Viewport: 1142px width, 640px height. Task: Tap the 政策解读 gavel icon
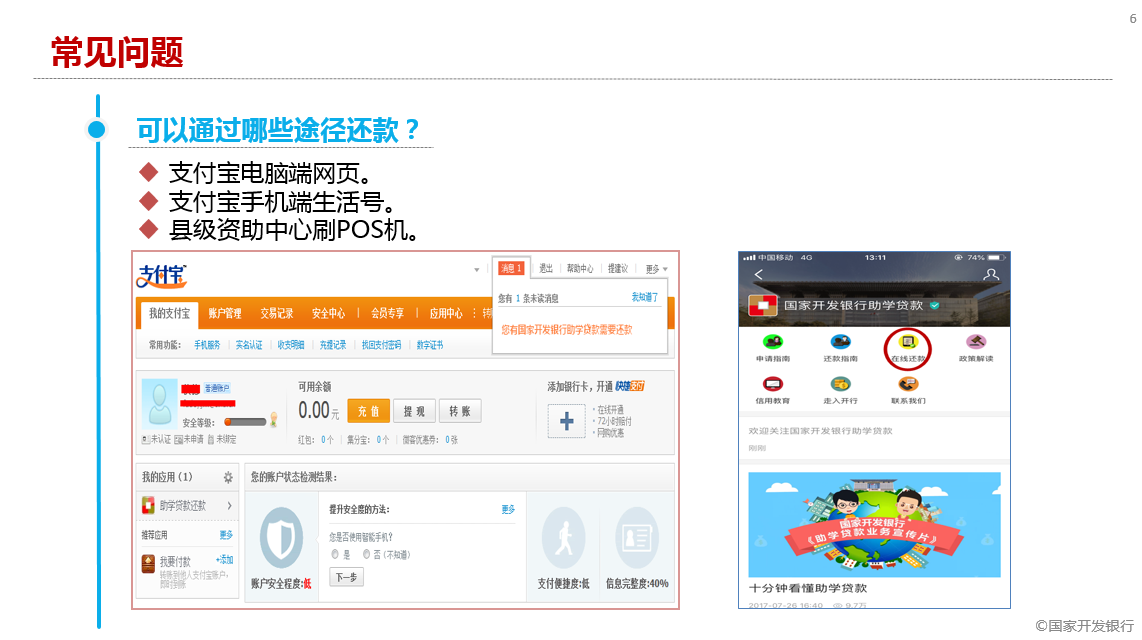point(976,342)
